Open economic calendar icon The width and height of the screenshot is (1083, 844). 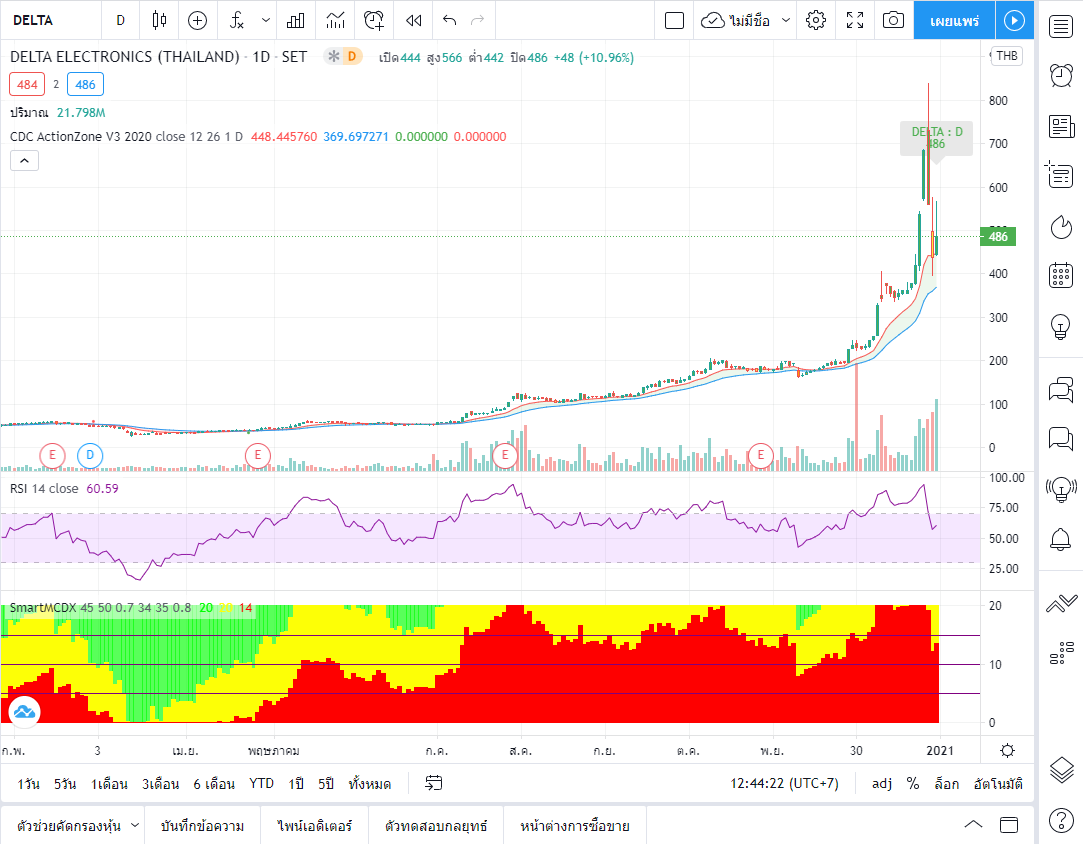pos(1061,275)
